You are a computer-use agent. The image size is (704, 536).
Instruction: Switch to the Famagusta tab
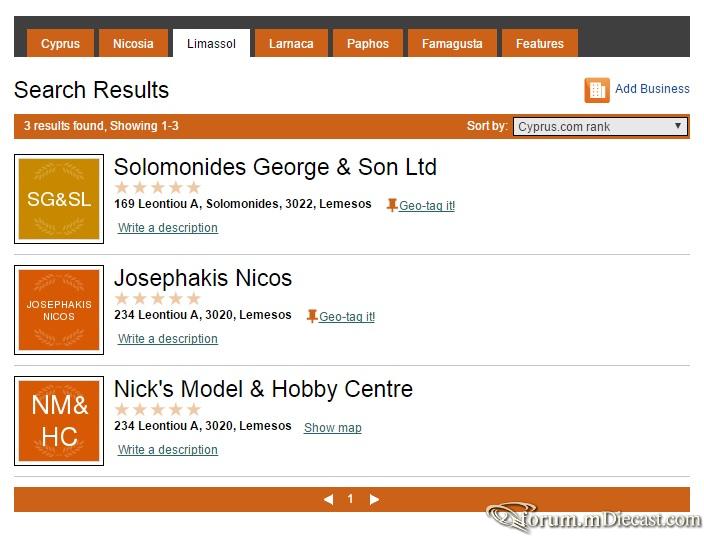click(x=452, y=44)
